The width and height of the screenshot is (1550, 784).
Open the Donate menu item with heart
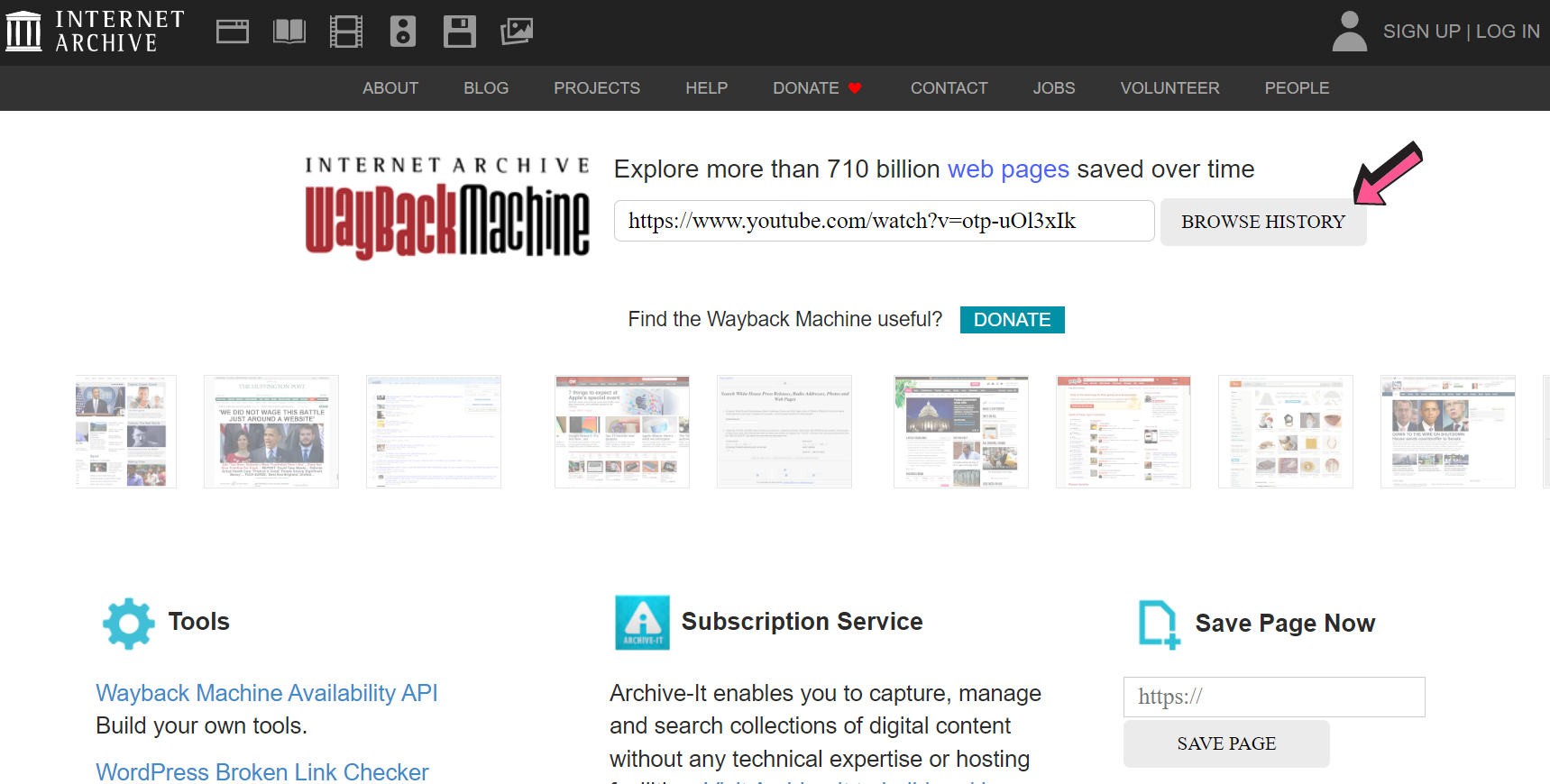818,88
